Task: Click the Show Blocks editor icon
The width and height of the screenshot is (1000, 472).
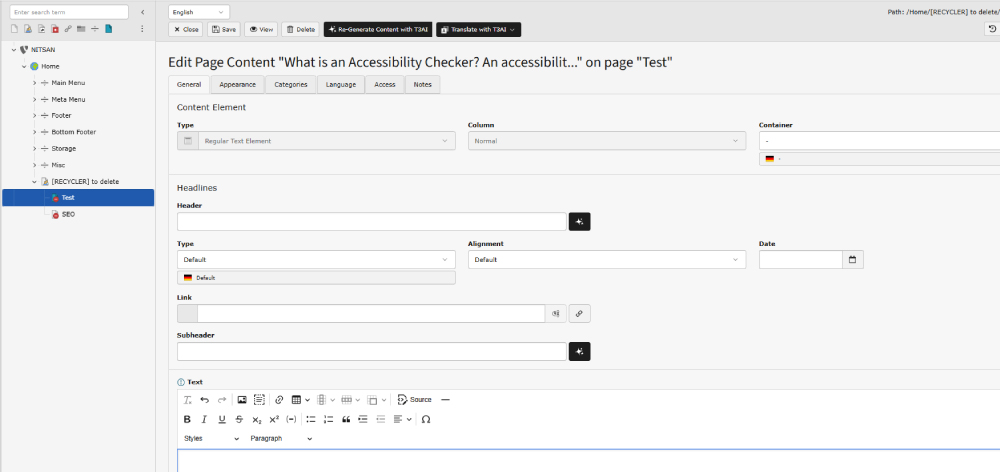Action: point(259,400)
